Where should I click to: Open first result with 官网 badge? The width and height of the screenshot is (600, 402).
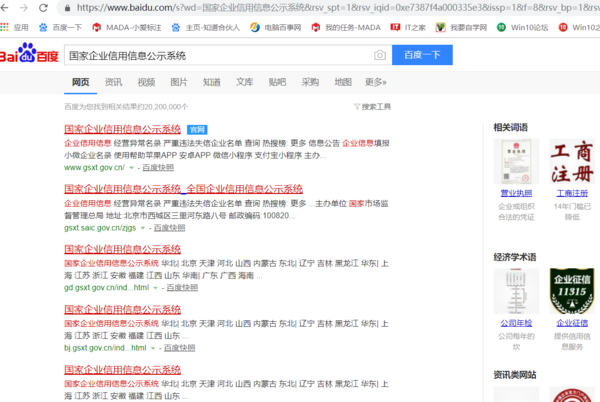pos(122,129)
